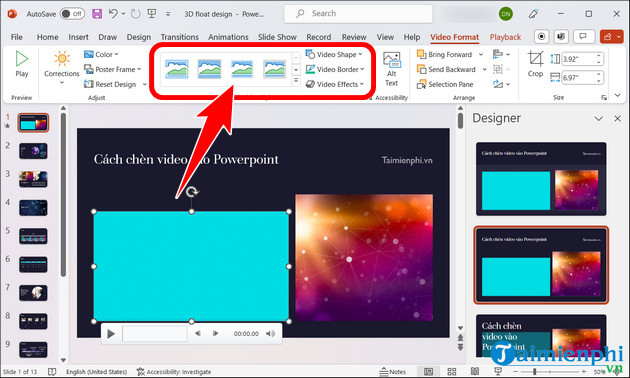The image size is (630, 378).
Task: Open the Share button
Action: click(x=611, y=37)
